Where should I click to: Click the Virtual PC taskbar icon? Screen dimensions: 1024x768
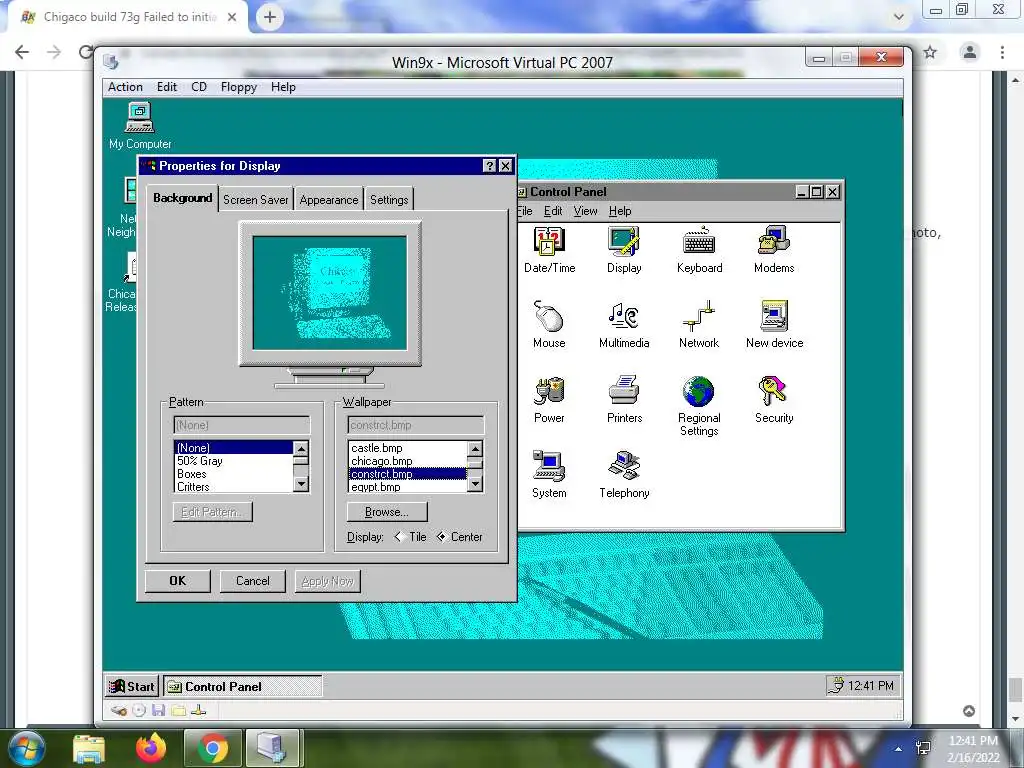tap(272, 748)
